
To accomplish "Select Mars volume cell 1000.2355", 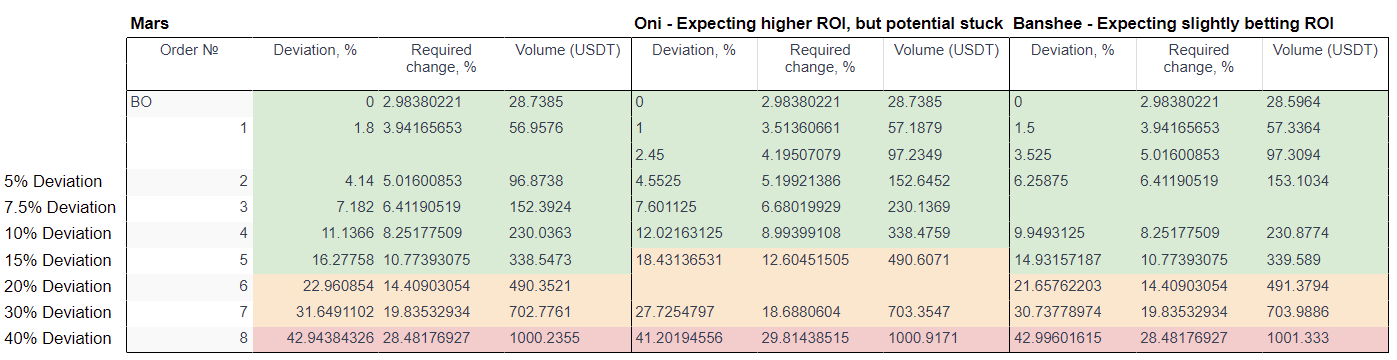I will point(569,339).
